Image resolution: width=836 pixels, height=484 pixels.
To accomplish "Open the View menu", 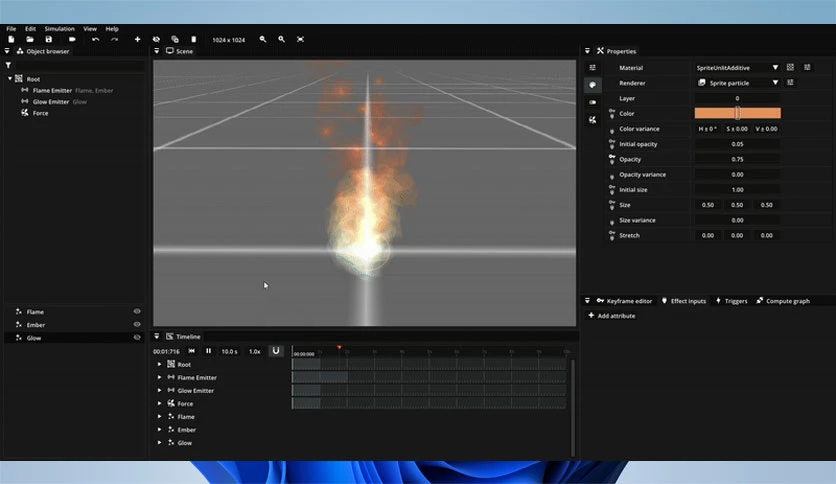I will tap(90, 29).
